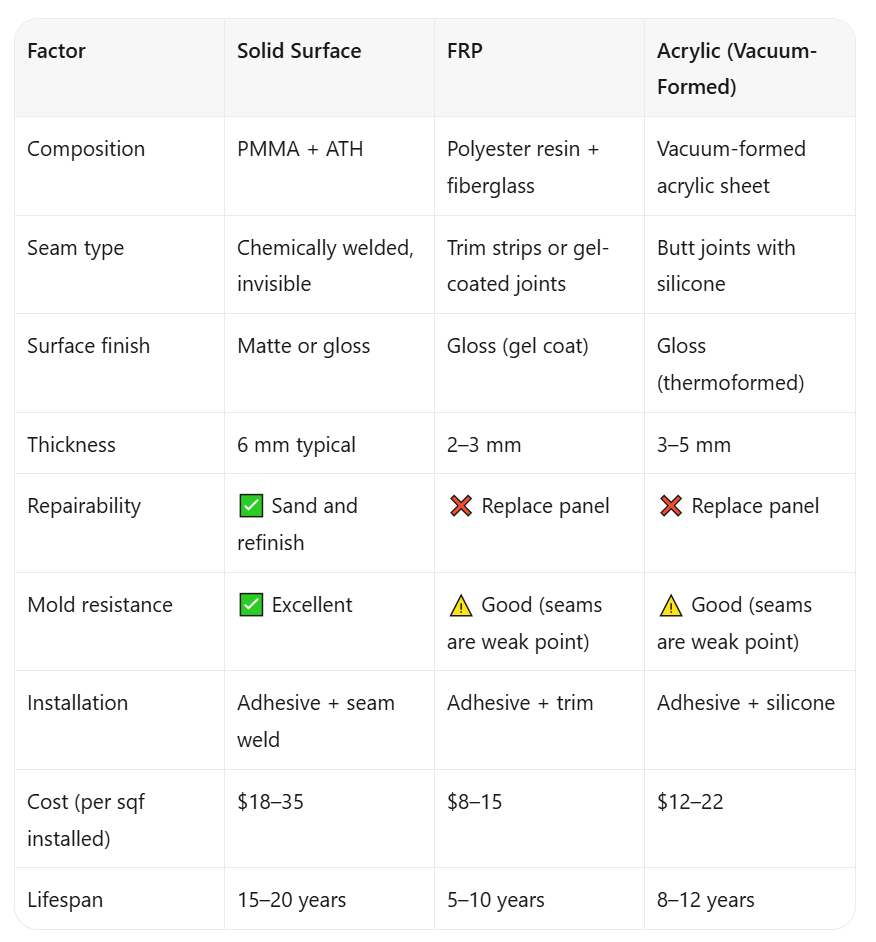
Task: Click yellow warning icon in FRP Mold resistance cell
Action: pos(461,605)
